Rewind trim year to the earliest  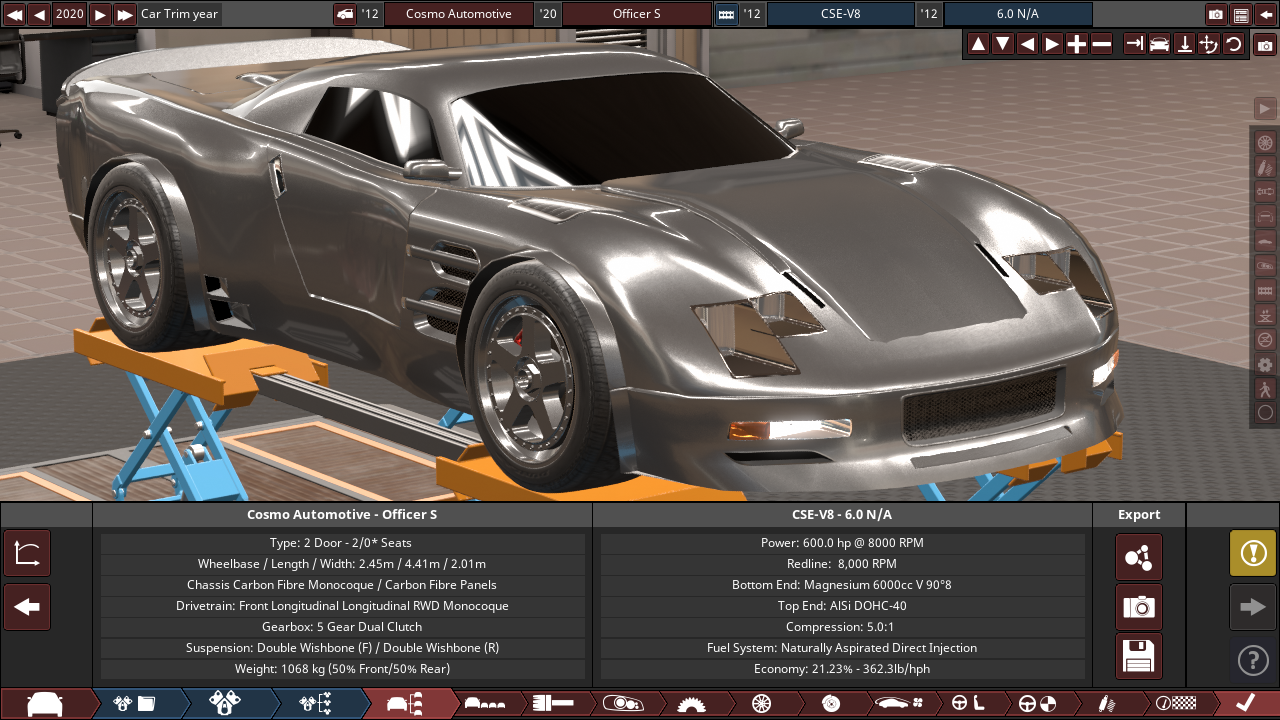pos(14,14)
